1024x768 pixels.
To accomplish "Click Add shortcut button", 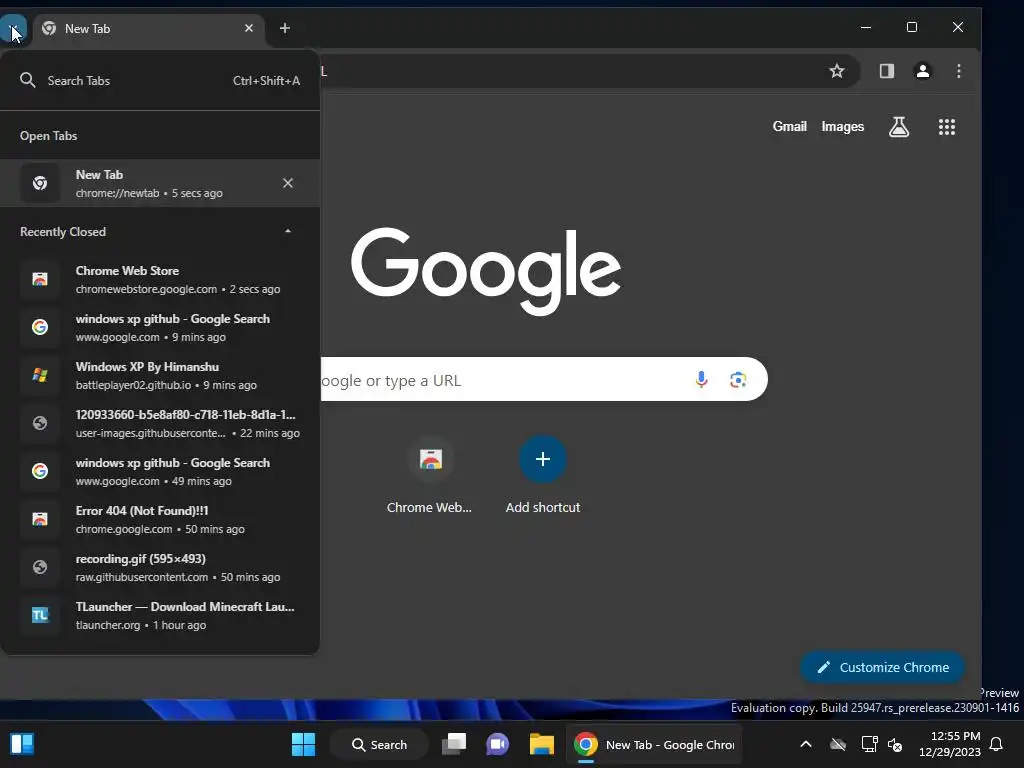I will pyautogui.click(x=543, y=475).
